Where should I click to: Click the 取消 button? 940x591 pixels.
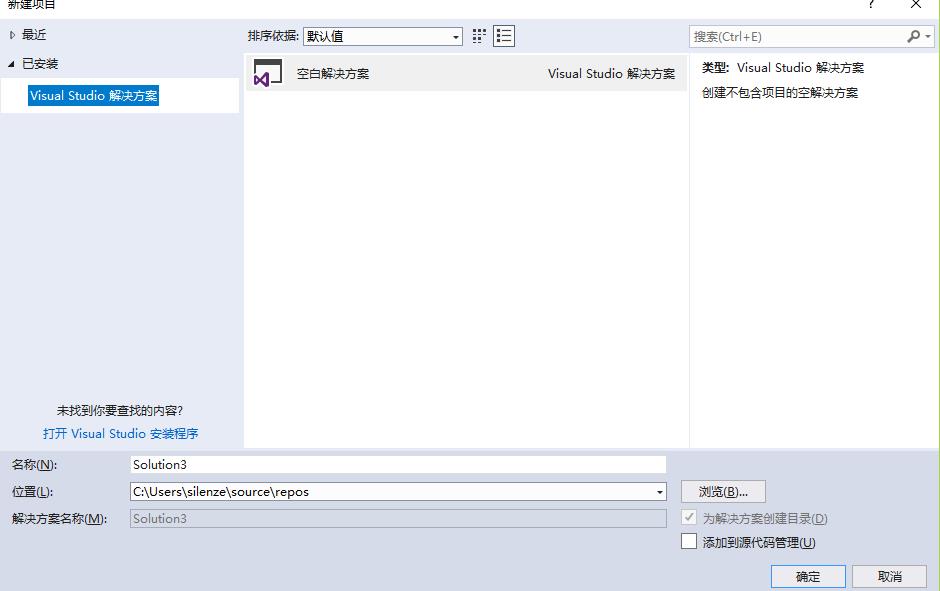pyautogui.click(x=890, y=577)
